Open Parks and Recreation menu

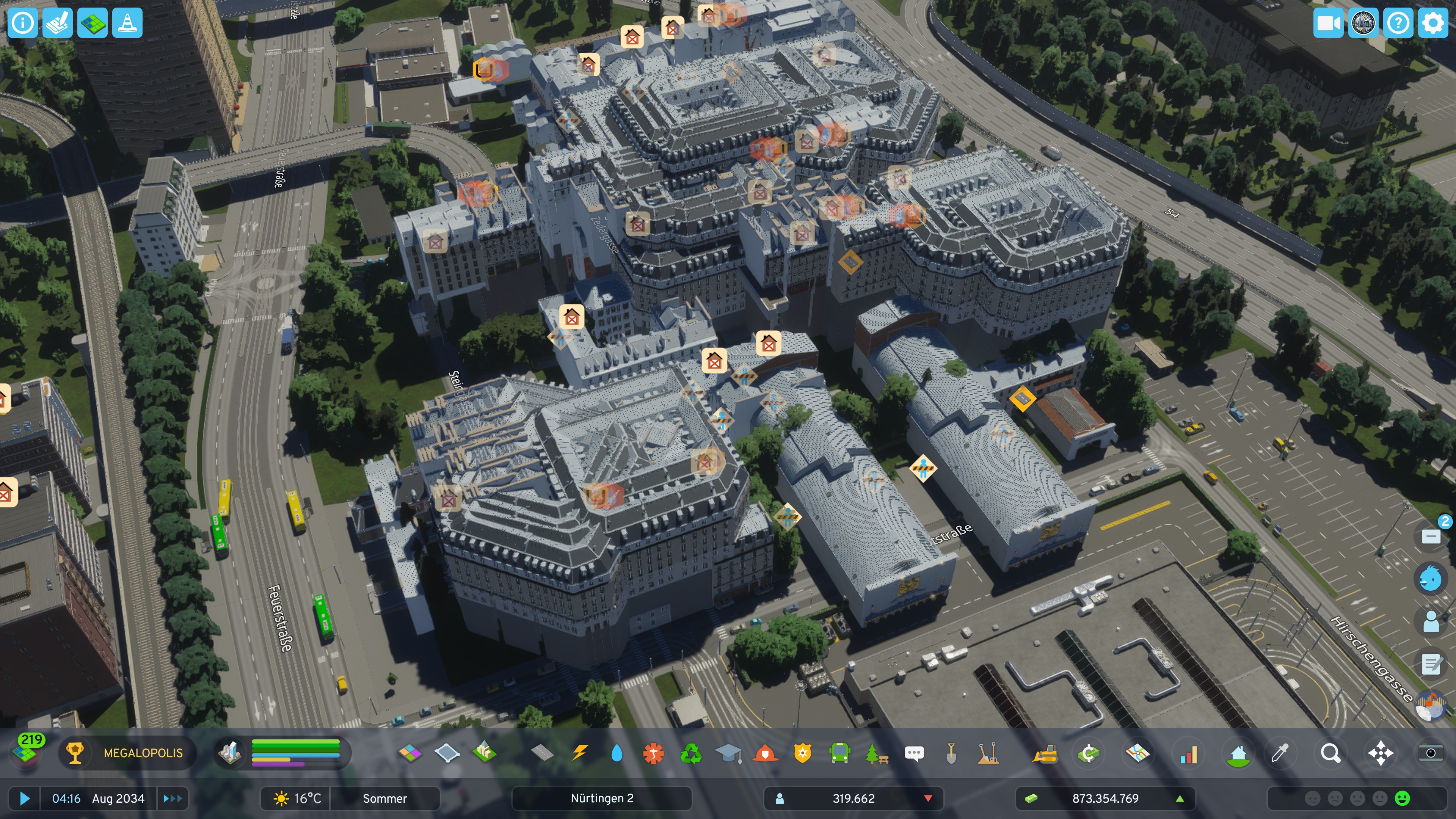pos(877,753)
